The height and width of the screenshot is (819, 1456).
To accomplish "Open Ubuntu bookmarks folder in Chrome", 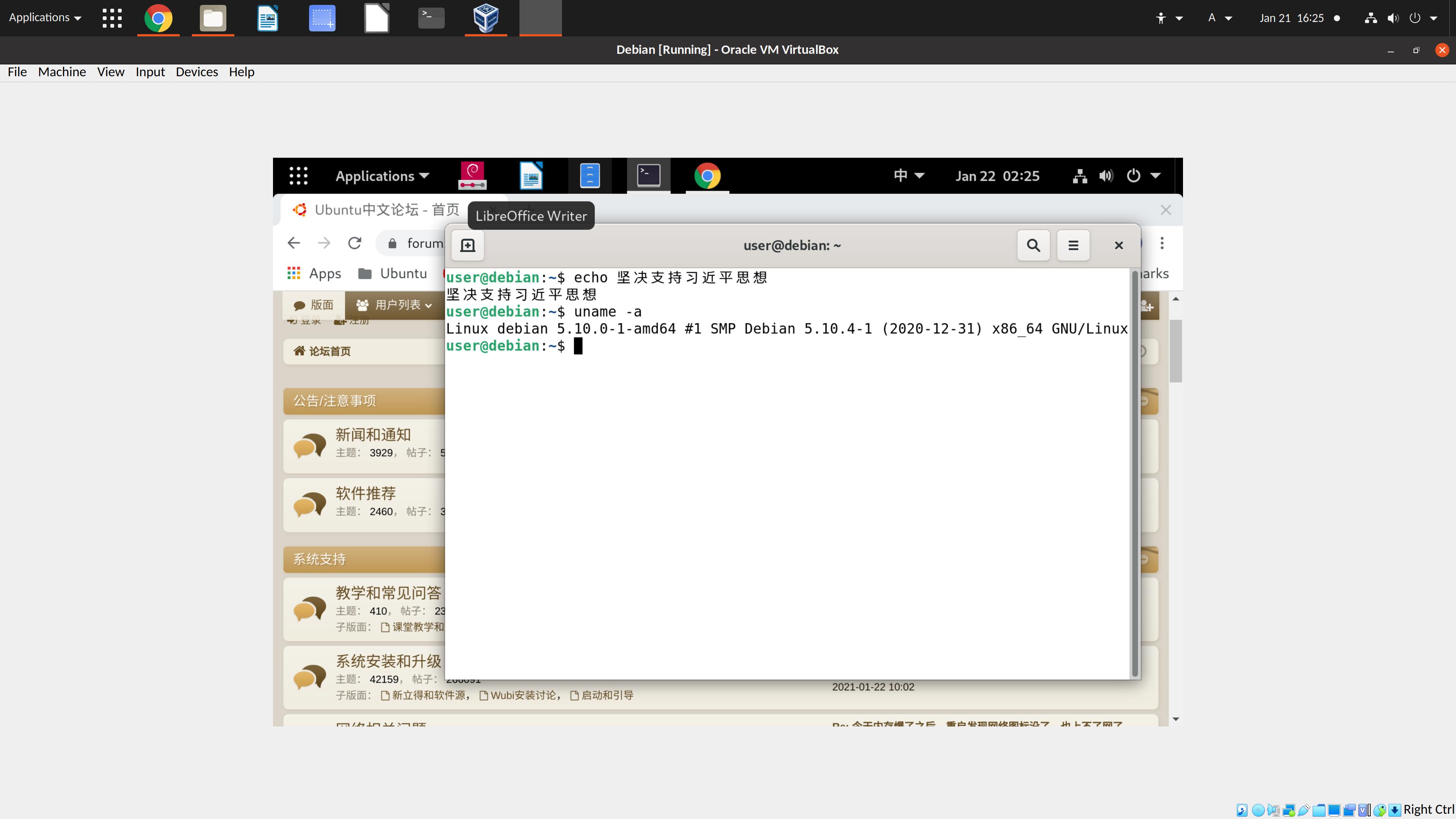I will click(393, 273).
